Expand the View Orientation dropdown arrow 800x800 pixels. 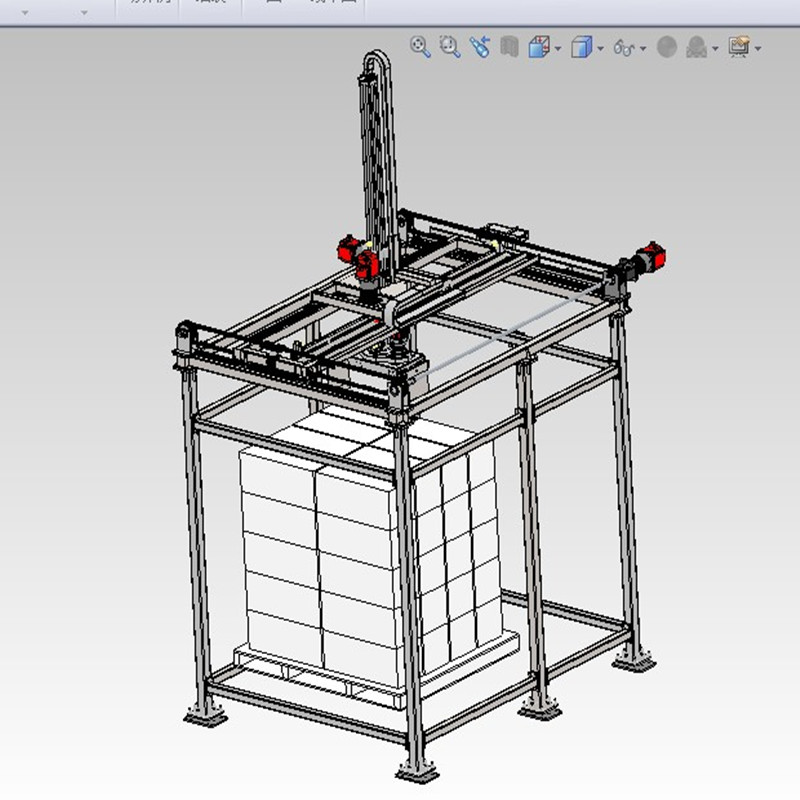558,49
